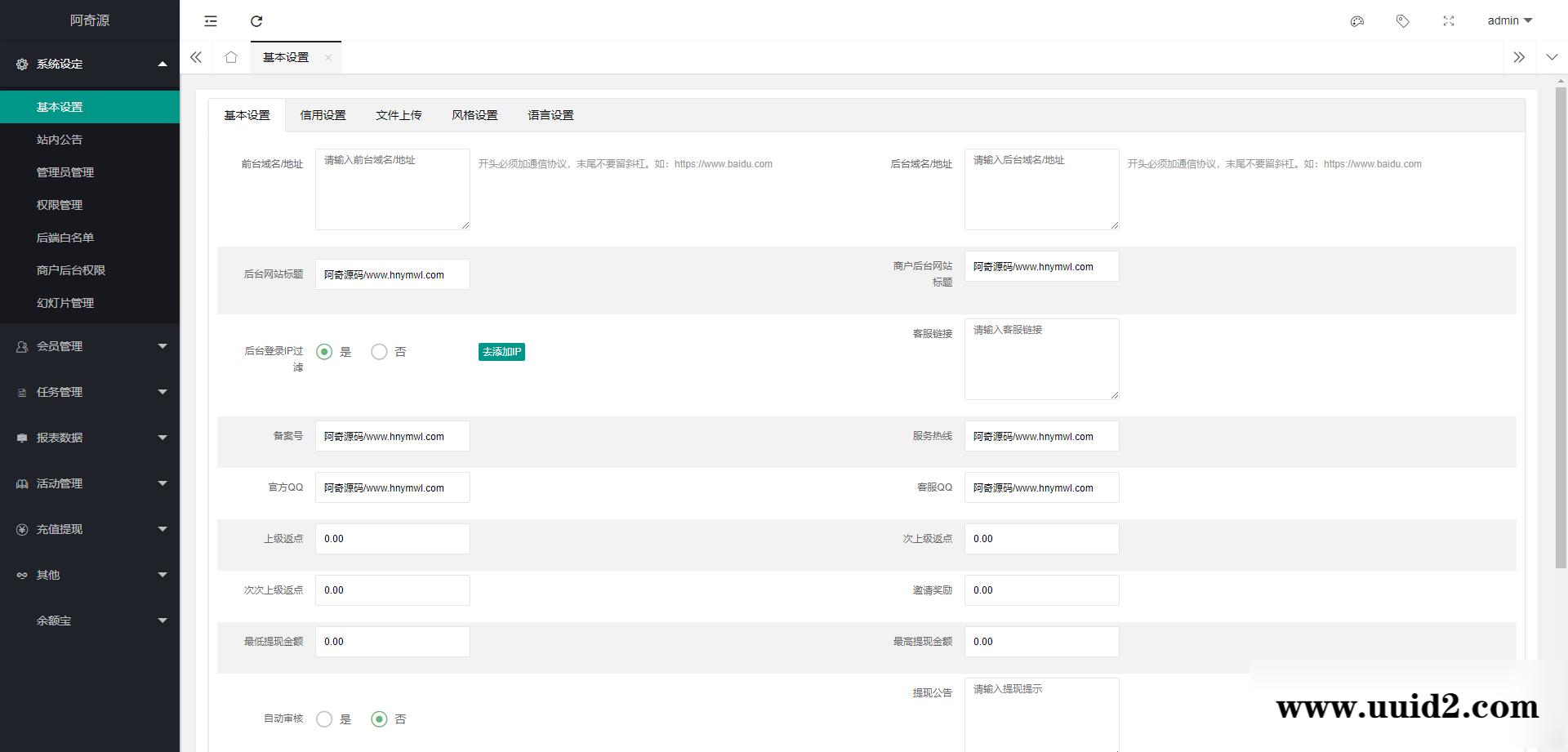The image size is (1568, 752).
Task: Open the theme palette icon
Action: point(1357,21)
